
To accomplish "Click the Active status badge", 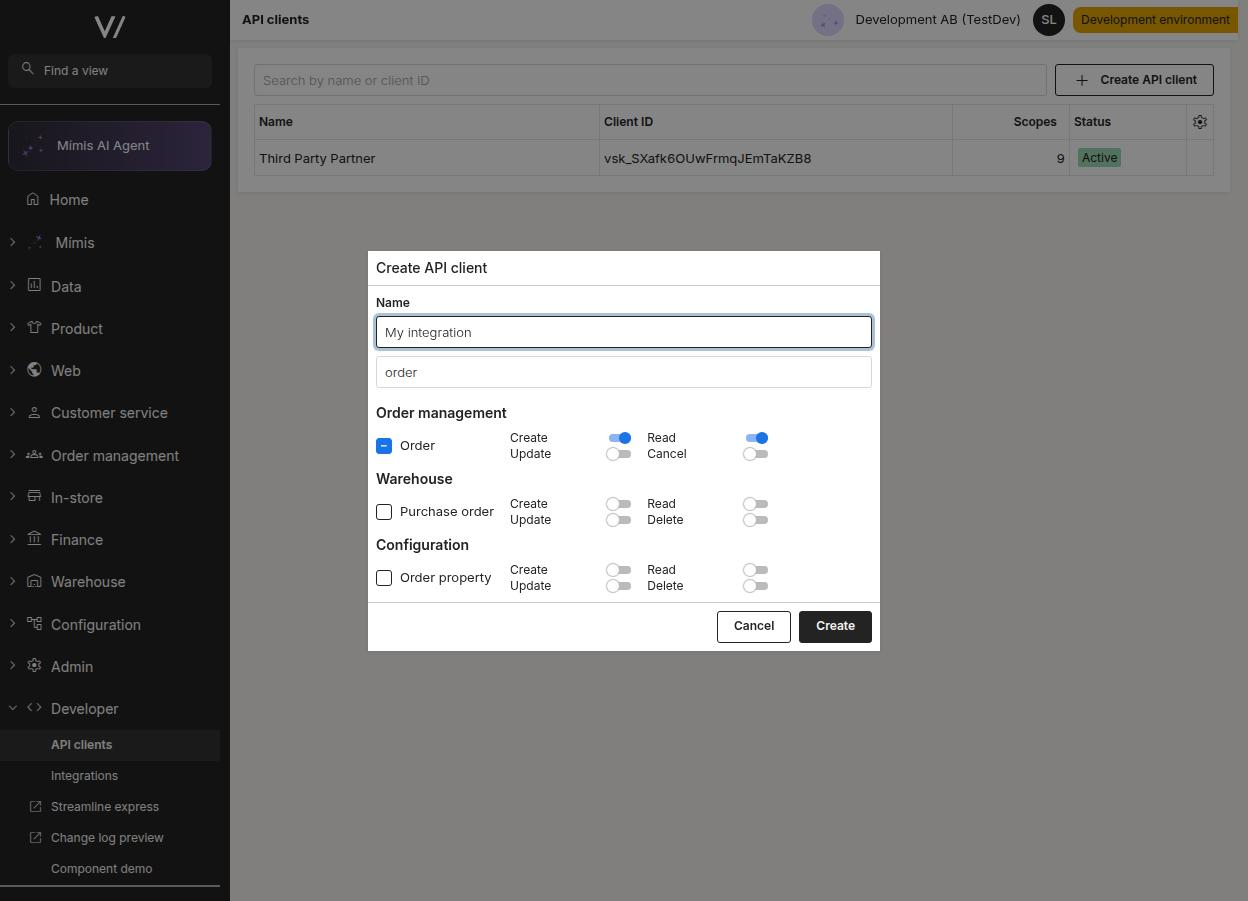I will [1099, 158].
